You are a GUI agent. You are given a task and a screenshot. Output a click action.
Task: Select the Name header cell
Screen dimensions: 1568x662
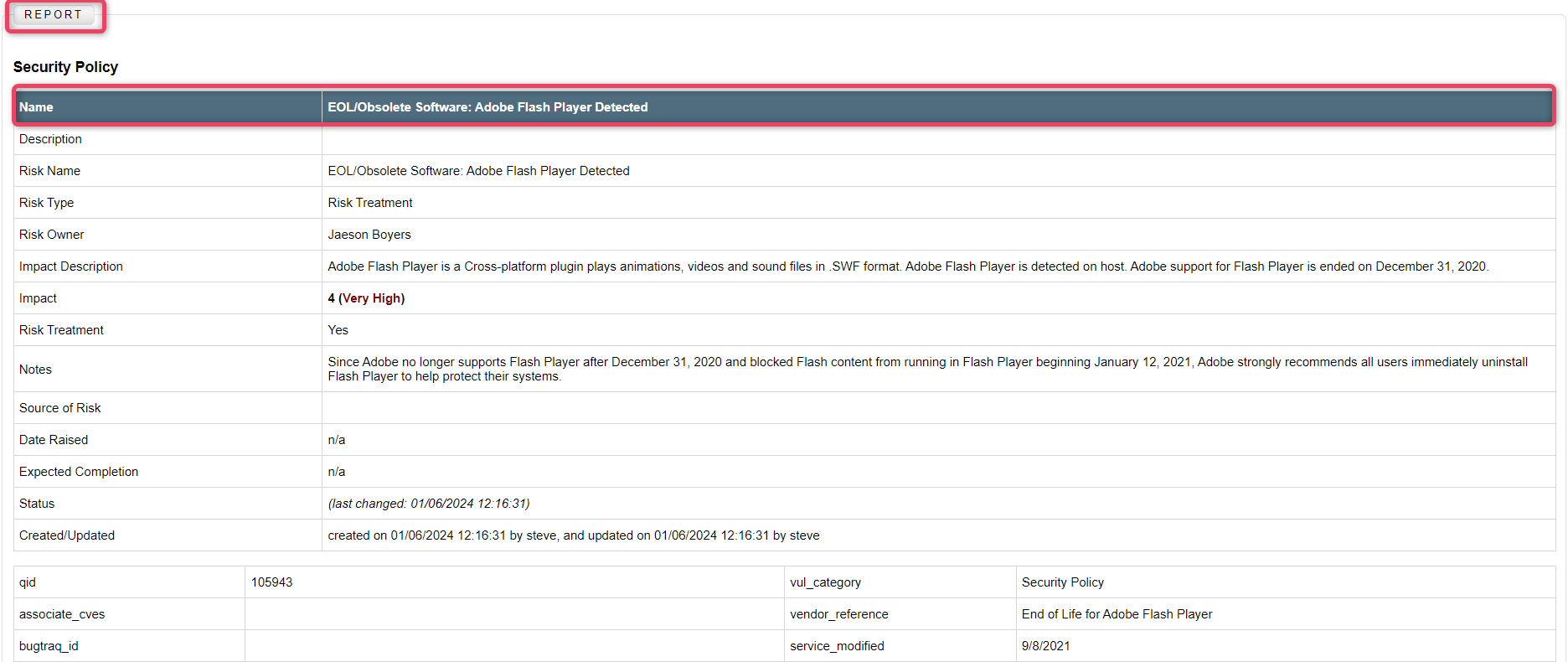pyautogui.click(x=168, y=107)
